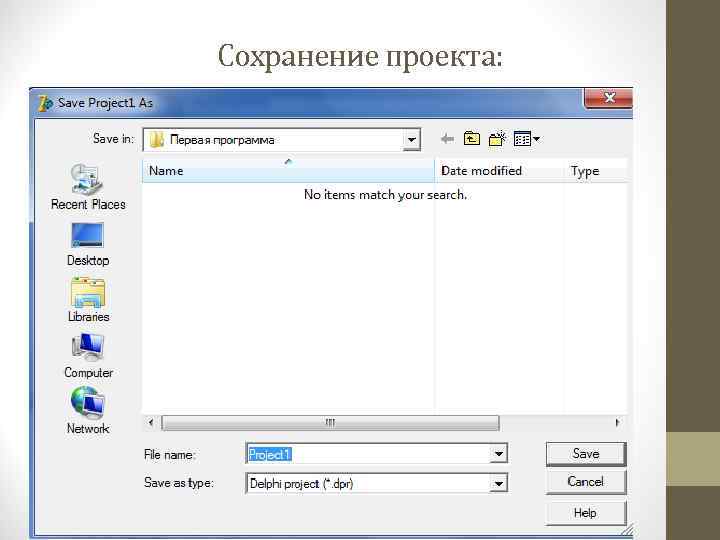Sort by the Name column header
The height and width of the screenshot is (540, 720).
point(288,171)
